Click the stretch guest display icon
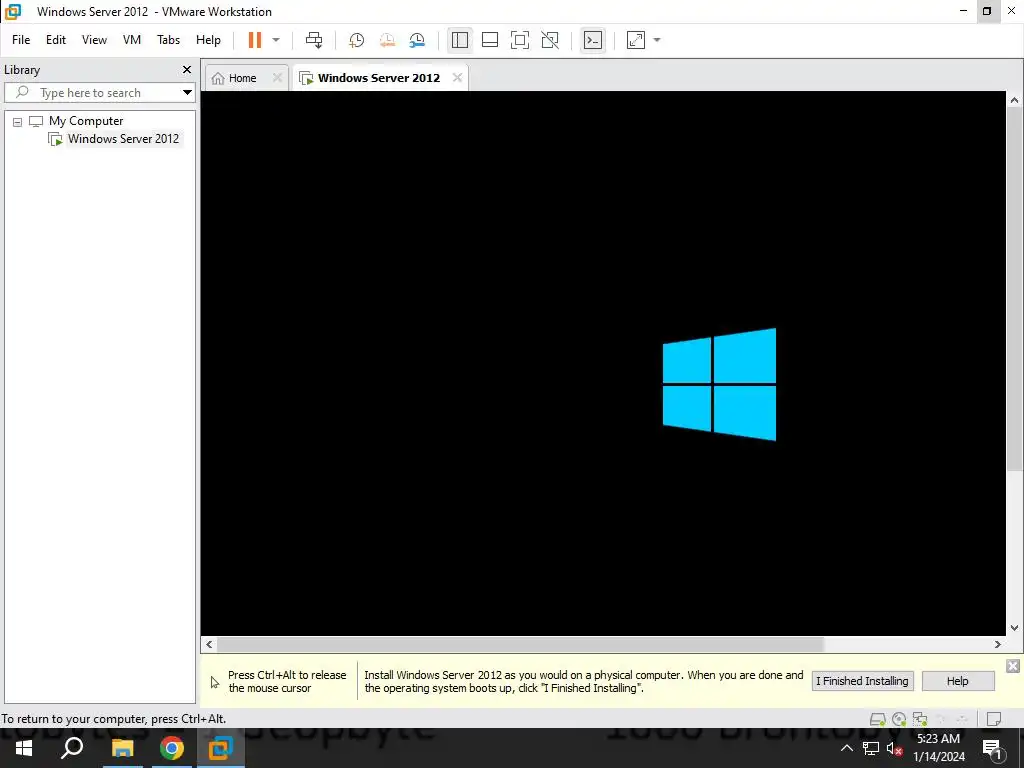The image size is (1024, 768). click(x=635, y=40)
